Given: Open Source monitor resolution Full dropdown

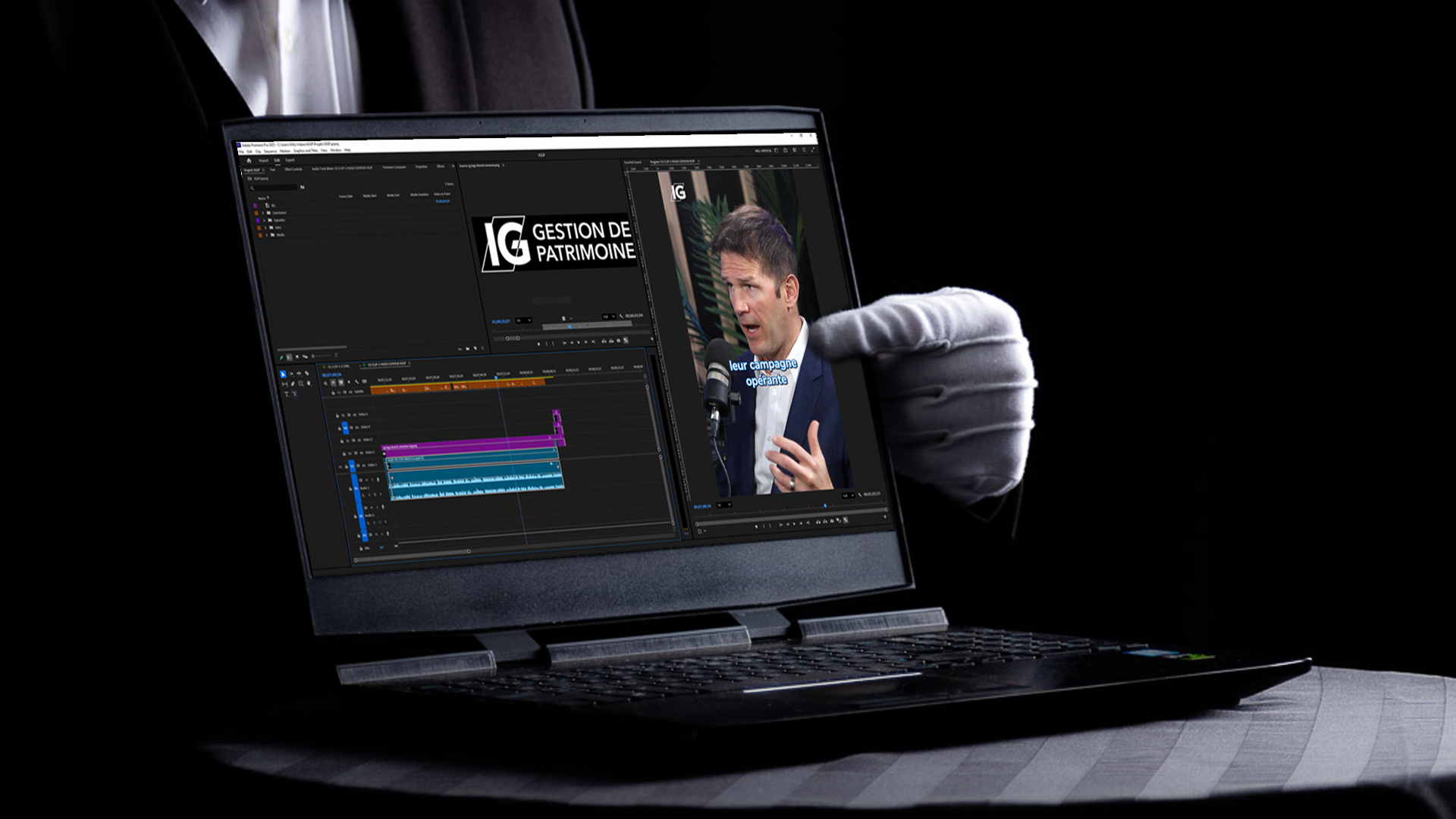Looking at the screenshot, I should coord(607,316).
